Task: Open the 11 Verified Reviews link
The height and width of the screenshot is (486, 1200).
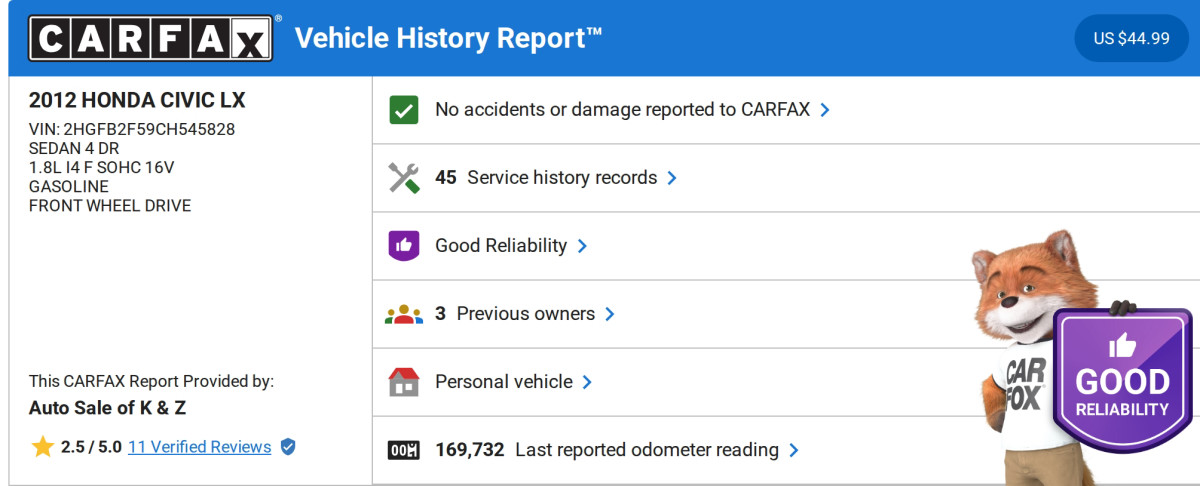Action: [x=199, y=447]
